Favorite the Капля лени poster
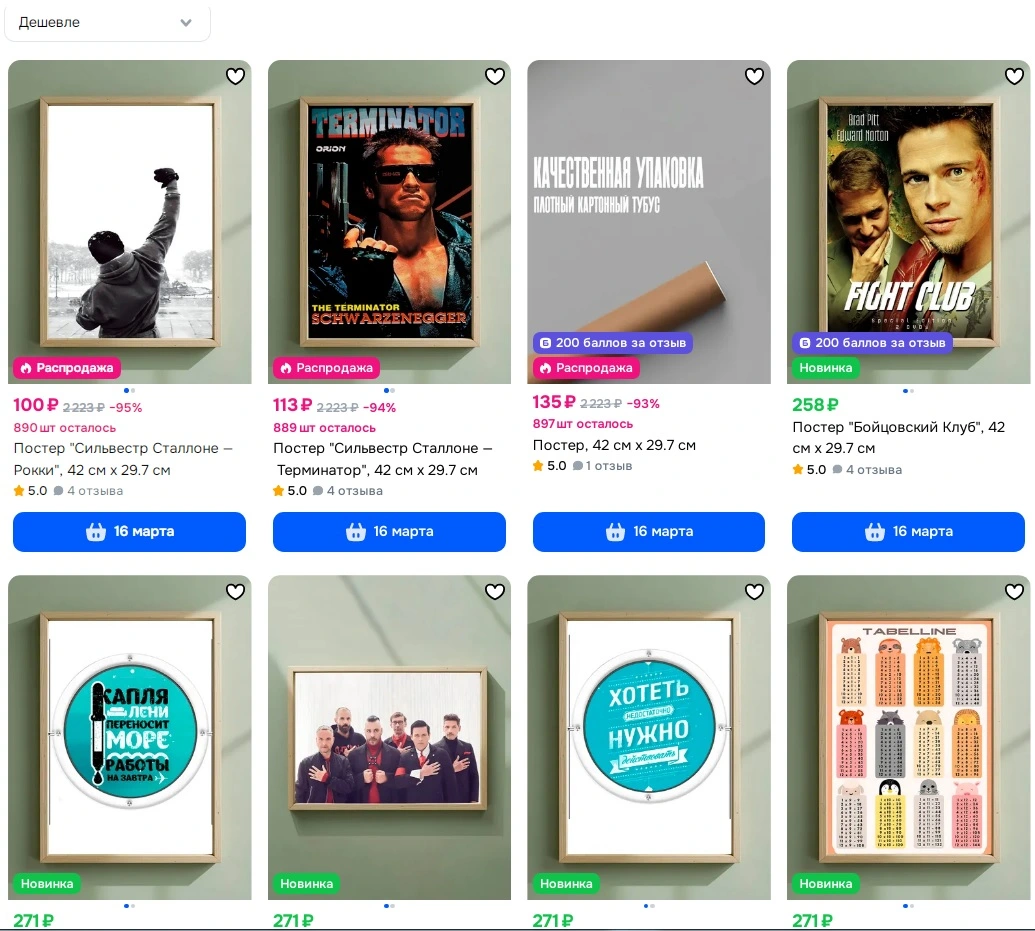Viewport: 1035px width, 931px height. tap(235, 592)
